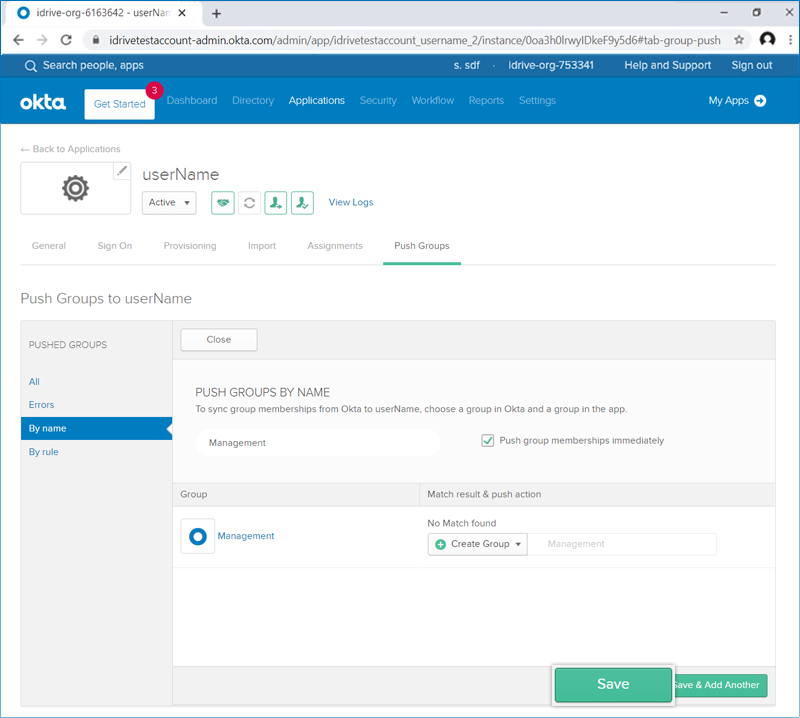Click the refresh application data icon
Screen dimensions: 800x718
249,203
